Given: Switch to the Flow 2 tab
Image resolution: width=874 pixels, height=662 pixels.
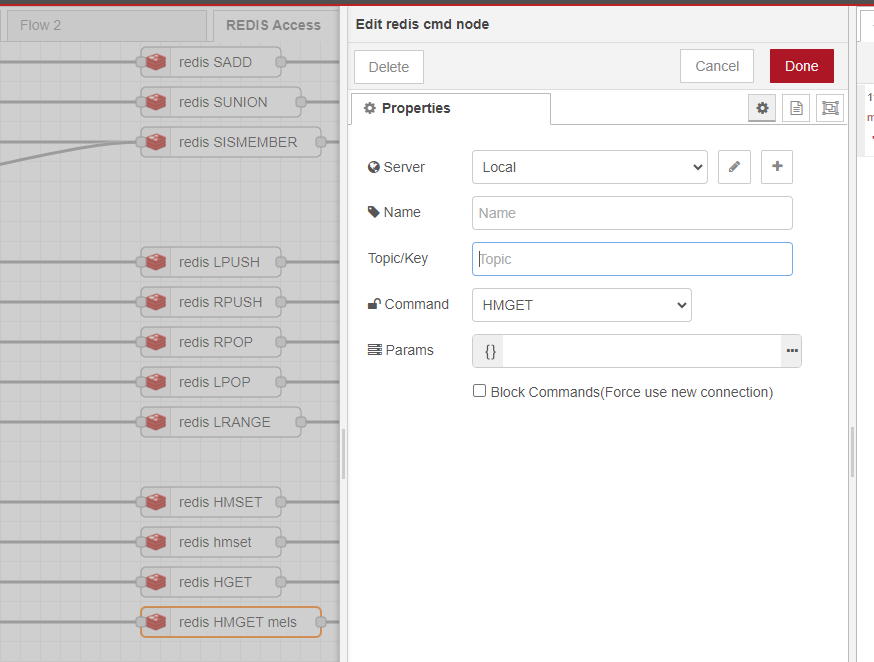Looking at the screenshot, I should click(x=106, y=26).
